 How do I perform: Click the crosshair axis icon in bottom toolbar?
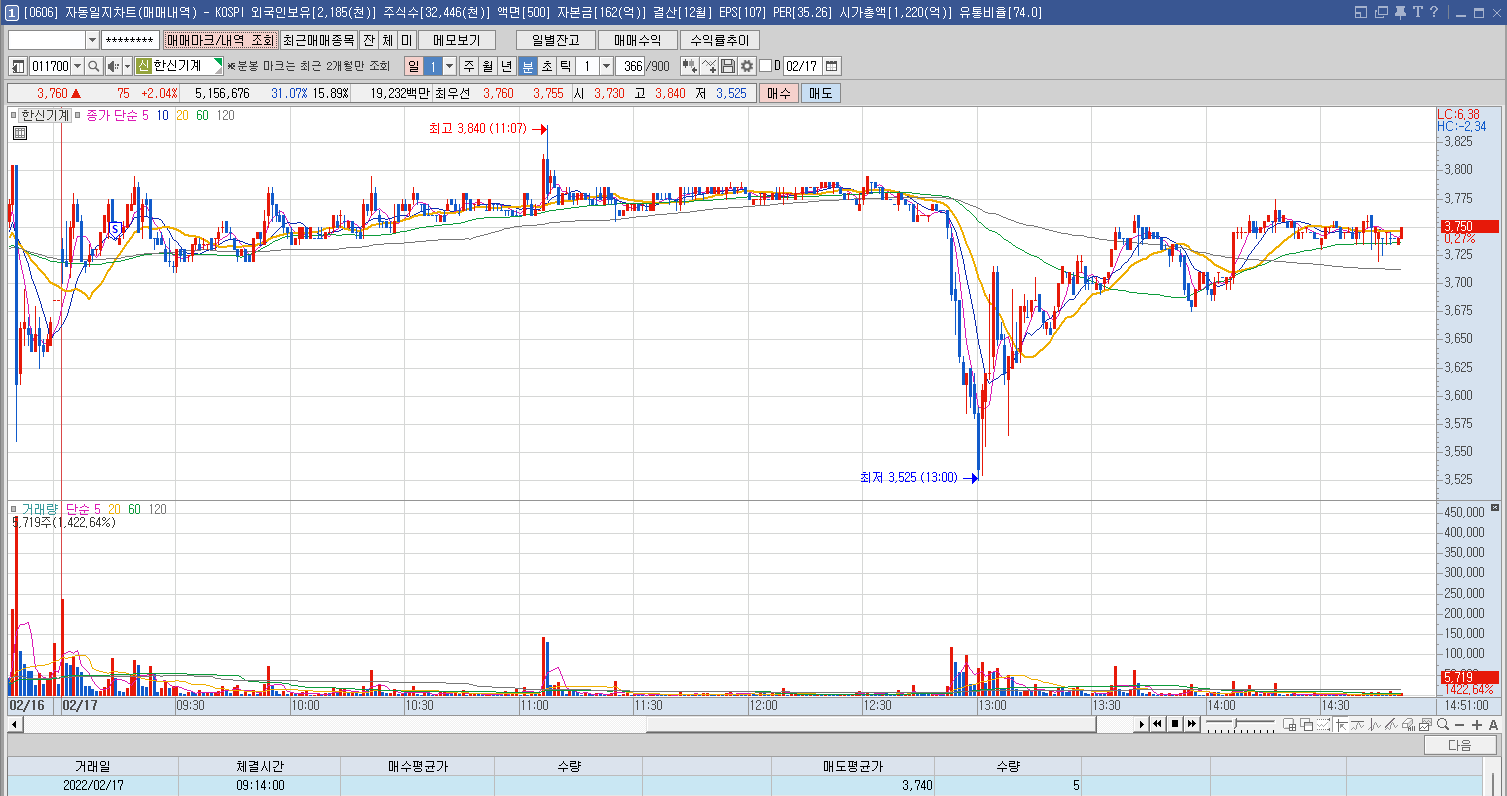[1341, 725]
